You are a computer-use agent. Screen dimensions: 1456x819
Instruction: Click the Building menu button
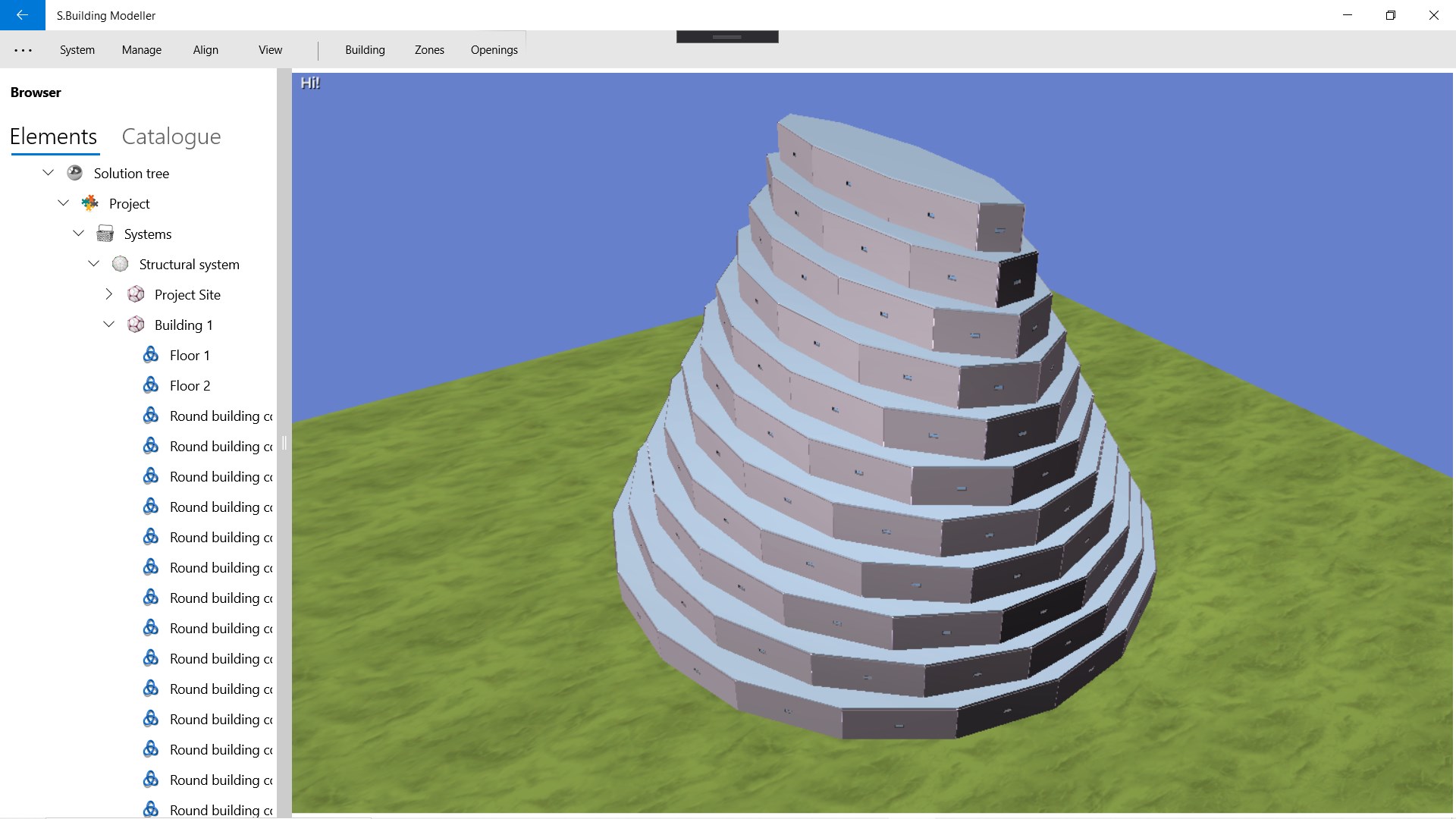pyautogui.click(x=365, y=50)
